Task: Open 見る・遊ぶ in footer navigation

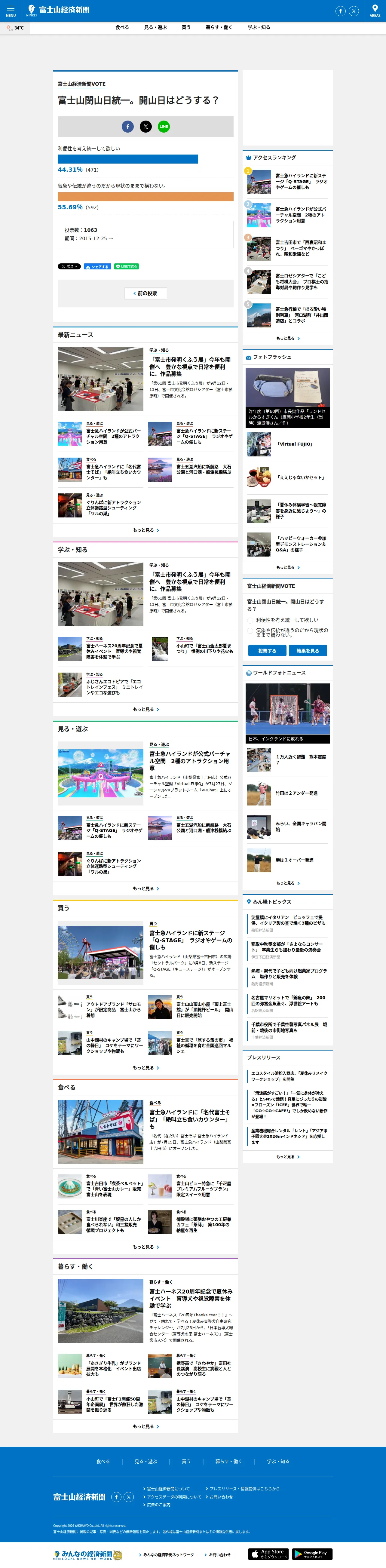Action: coord(146,1462)
